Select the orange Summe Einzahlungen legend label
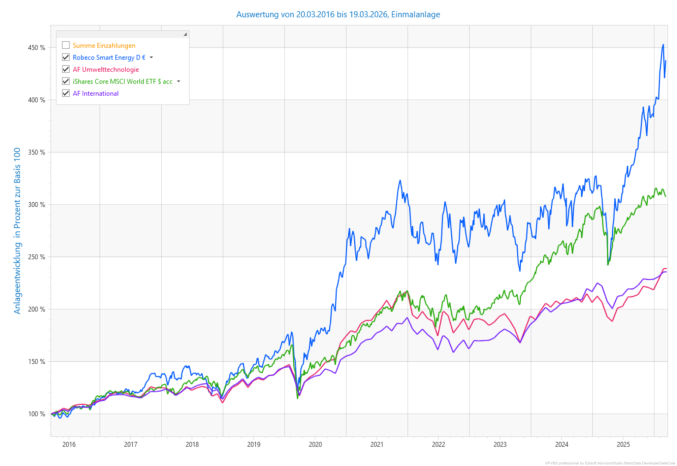This screenshot has width=677, height=466. pyautogui.click(x=104, y=46)
